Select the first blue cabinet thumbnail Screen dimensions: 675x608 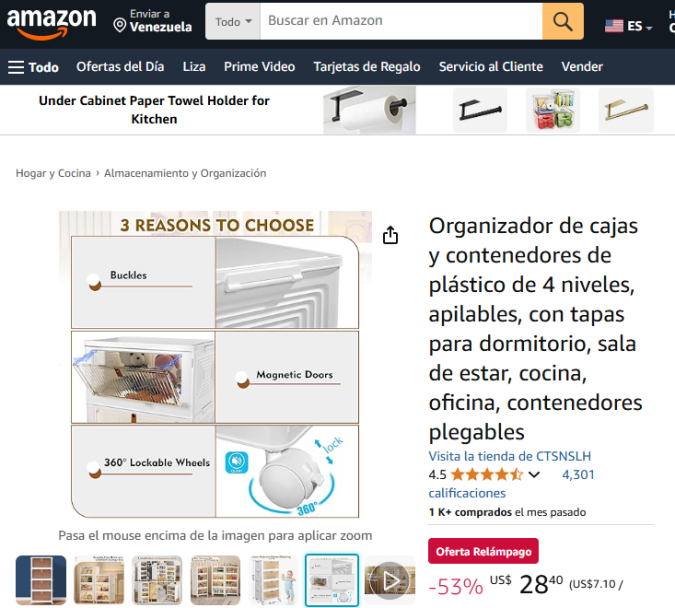point(41,580)
